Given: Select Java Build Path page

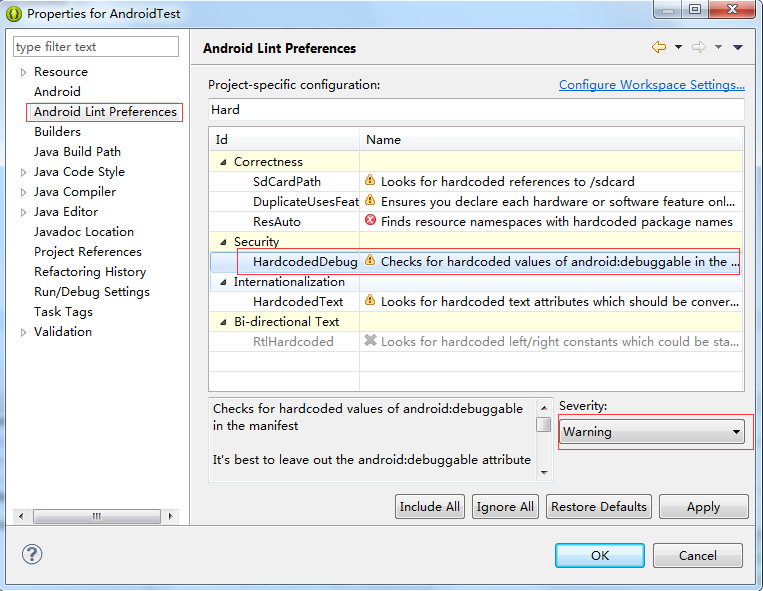Looking at the screenshot, I should pos(77,152).
